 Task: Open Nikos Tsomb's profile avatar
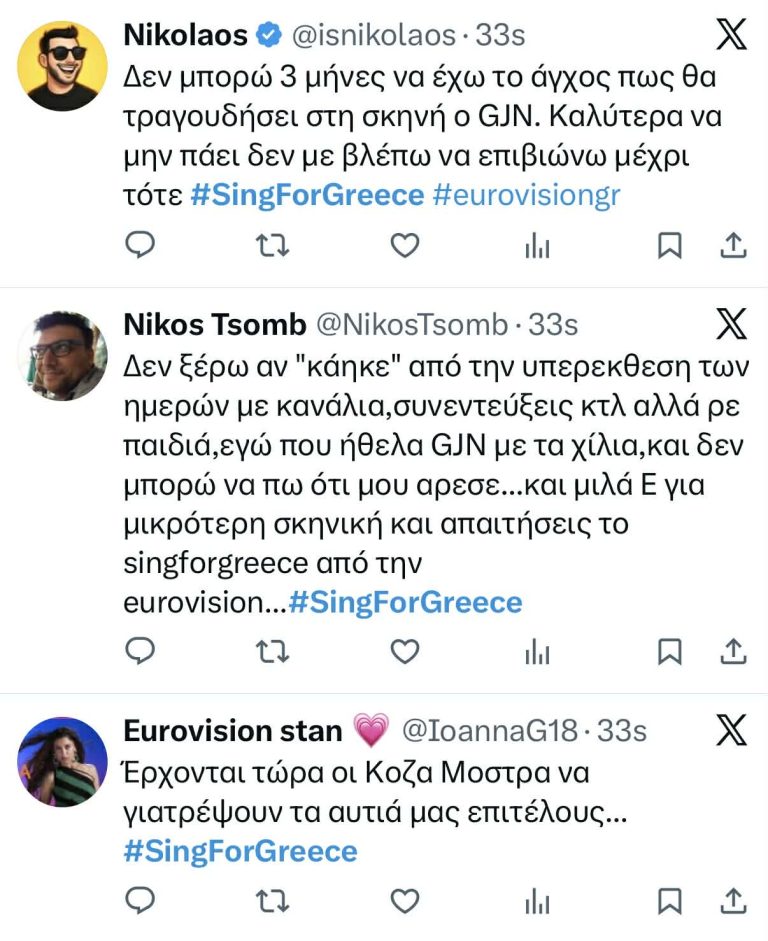[62, 355]
